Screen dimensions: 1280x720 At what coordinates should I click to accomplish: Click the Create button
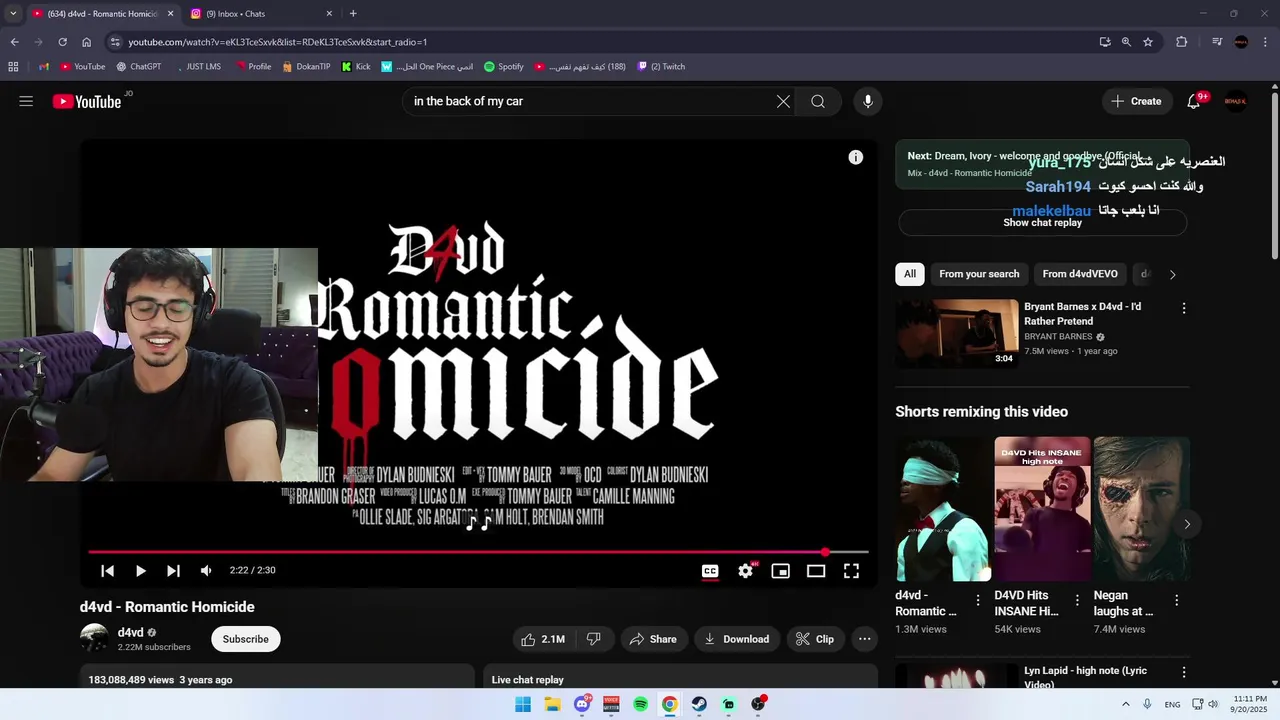(x=1137, y=101)
